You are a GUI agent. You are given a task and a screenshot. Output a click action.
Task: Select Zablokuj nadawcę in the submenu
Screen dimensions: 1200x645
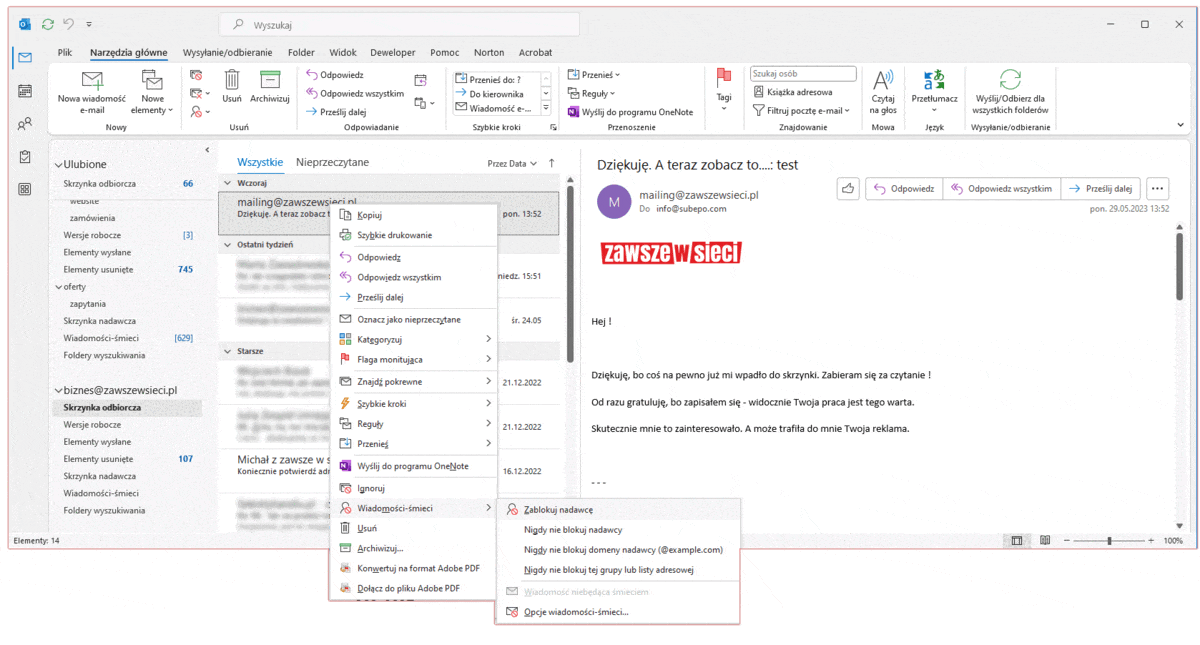(558, 509)
